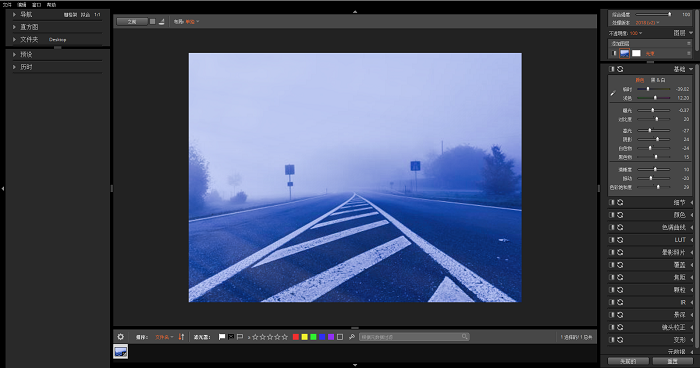Image resolution: width=700 pixels, height=368 pixels.
Task: Select the white balance eyedropper tool
Action: [x=613, y=93]
